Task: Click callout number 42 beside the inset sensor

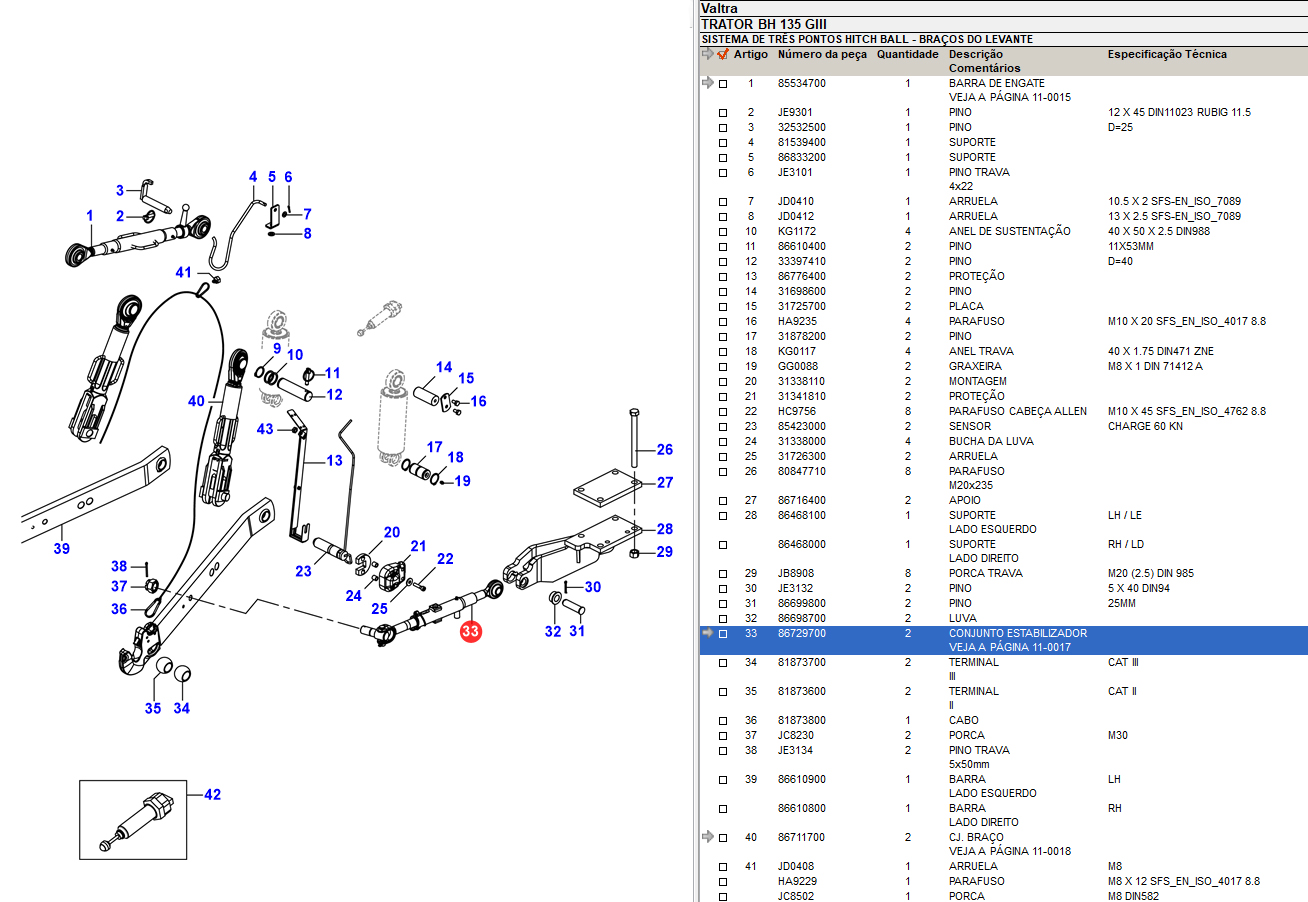Action: click(x=212, y=795)
